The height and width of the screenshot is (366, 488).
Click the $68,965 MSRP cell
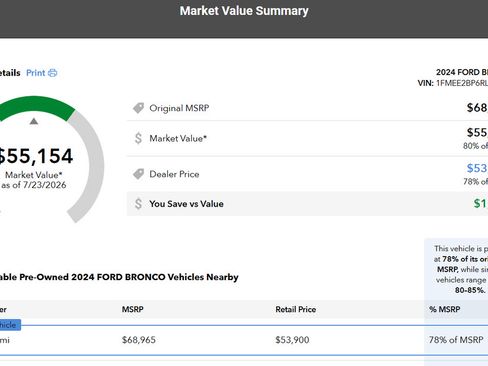click(139, 340)
